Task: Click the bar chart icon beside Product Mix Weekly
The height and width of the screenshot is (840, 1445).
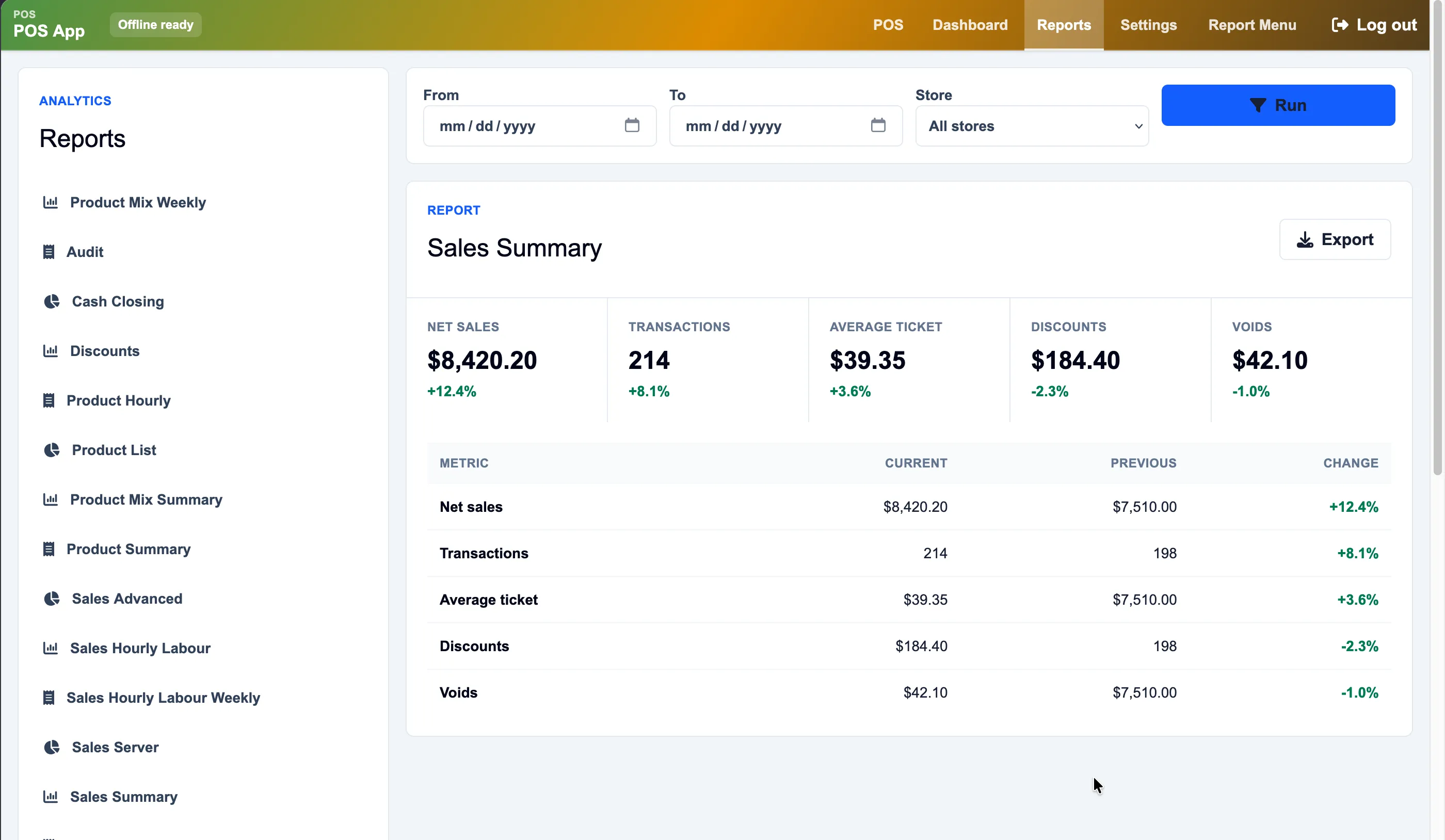Action: point(51,202)
